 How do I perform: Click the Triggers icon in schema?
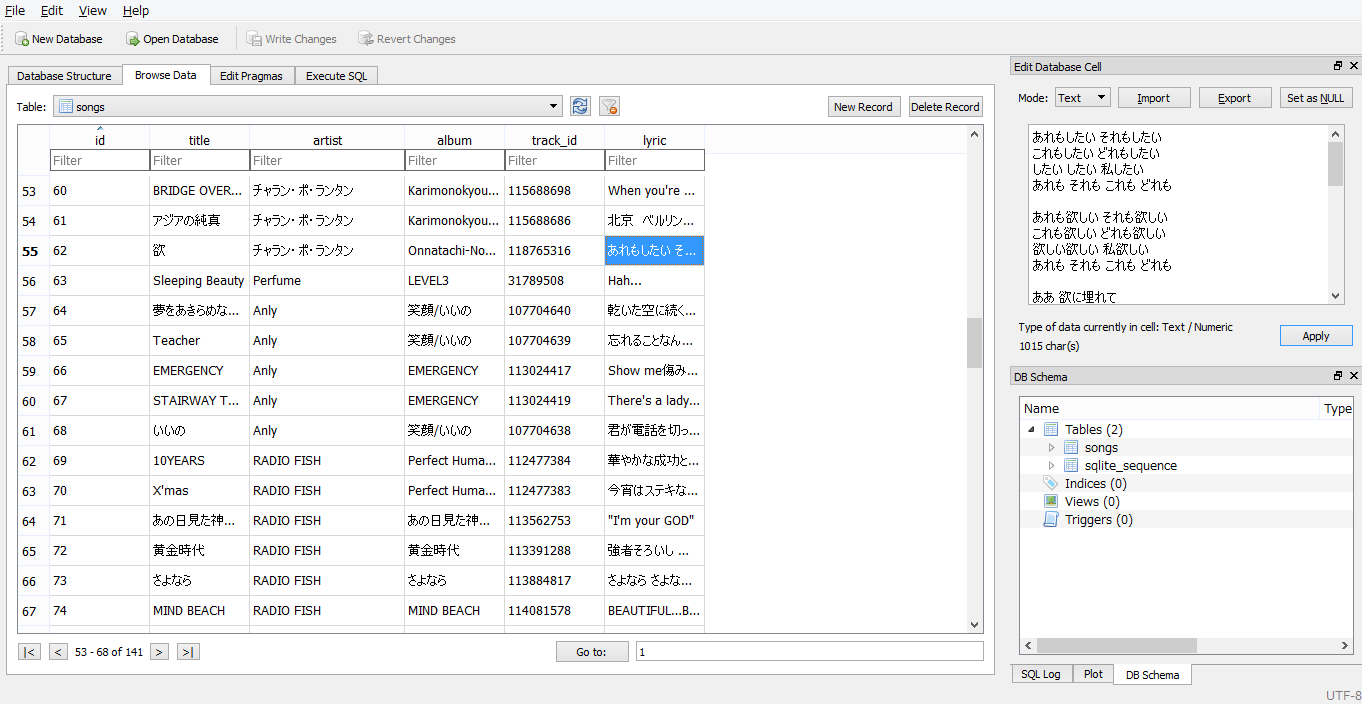1050,519
